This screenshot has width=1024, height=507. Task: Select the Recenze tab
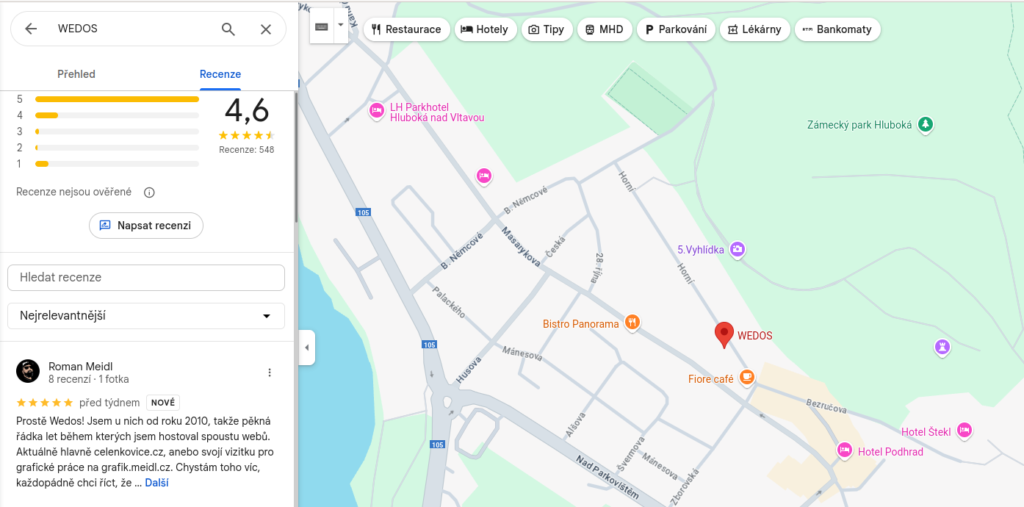pyautogui.click(x=220, y=74)
